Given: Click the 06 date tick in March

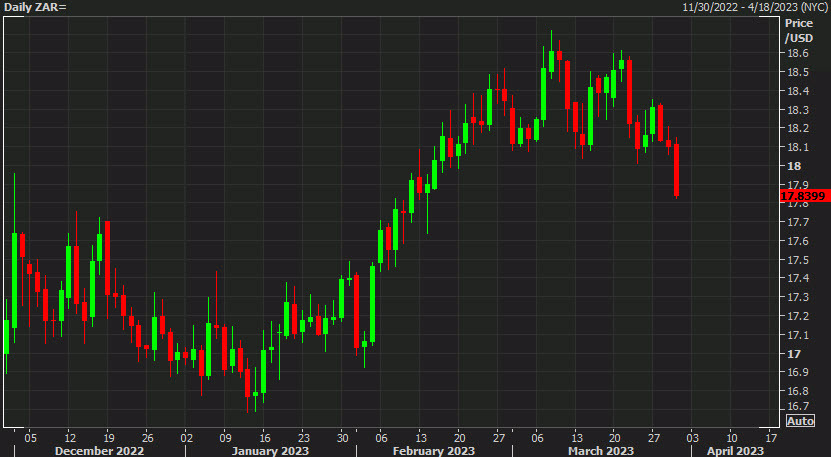Looking at the screenshot, I should click(x=537, y=438).
